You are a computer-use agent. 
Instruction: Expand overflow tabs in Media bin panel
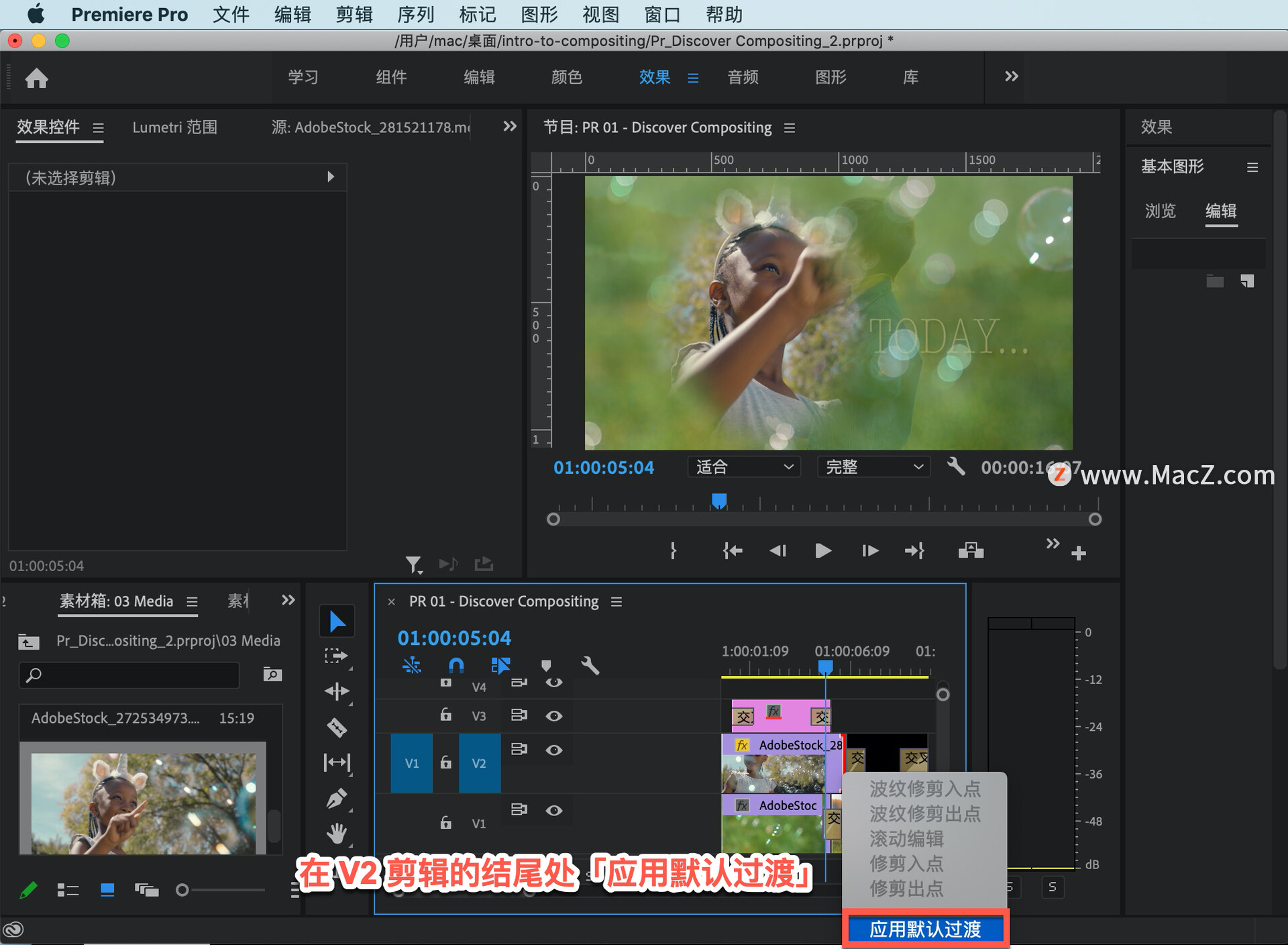point(288,600)
